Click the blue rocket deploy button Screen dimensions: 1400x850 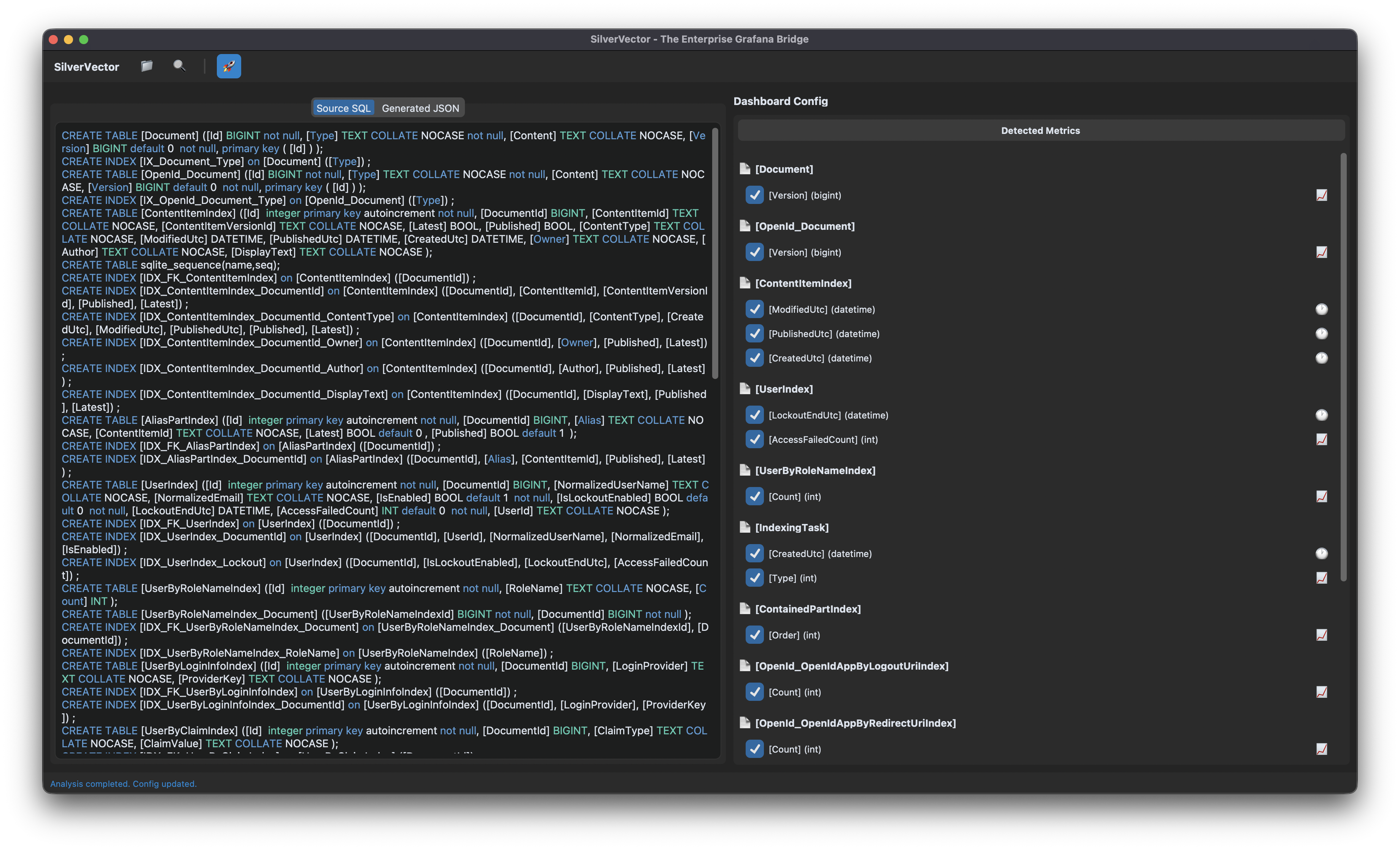click(228, 66)
